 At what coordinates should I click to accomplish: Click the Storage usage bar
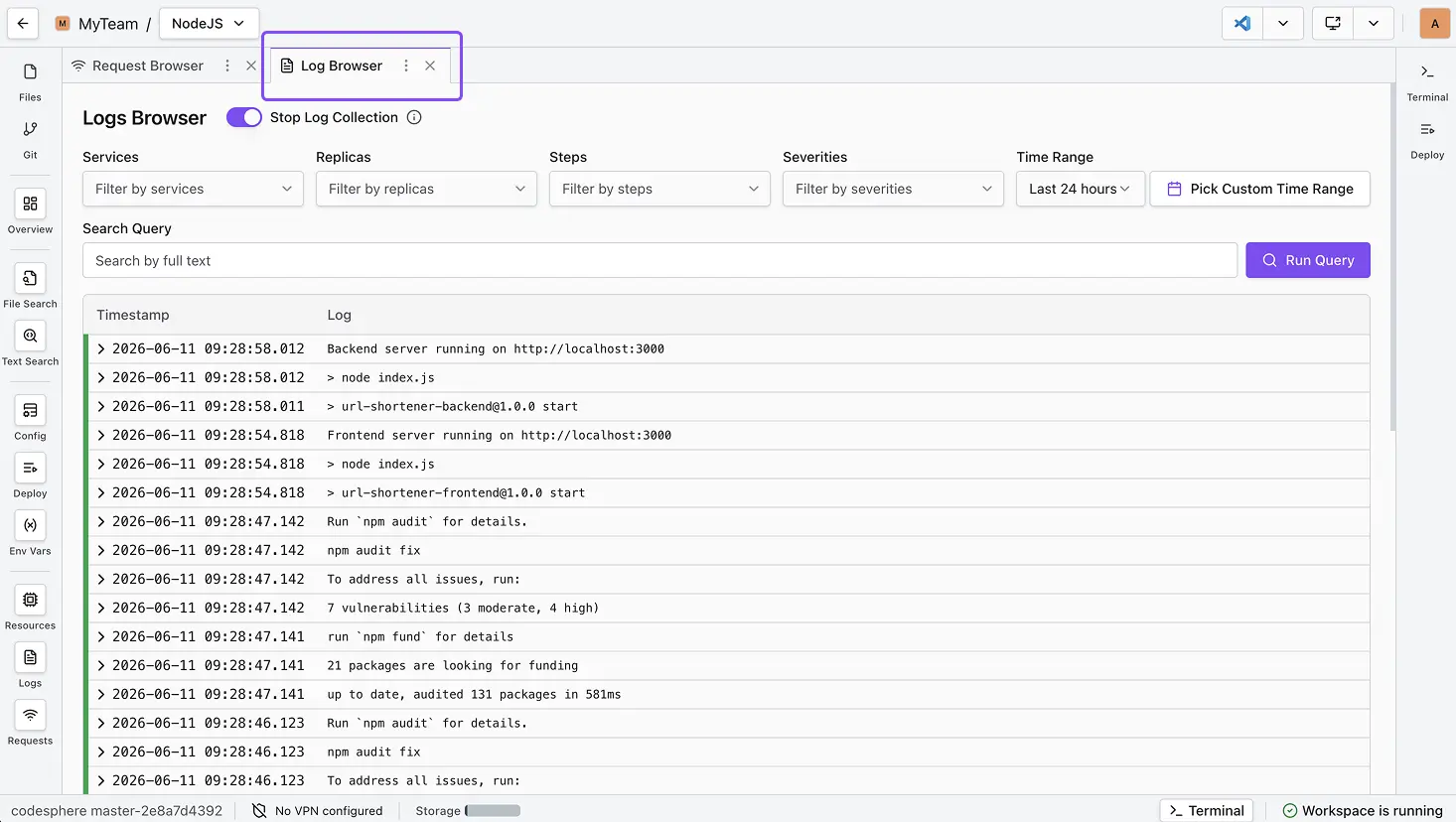493,810
